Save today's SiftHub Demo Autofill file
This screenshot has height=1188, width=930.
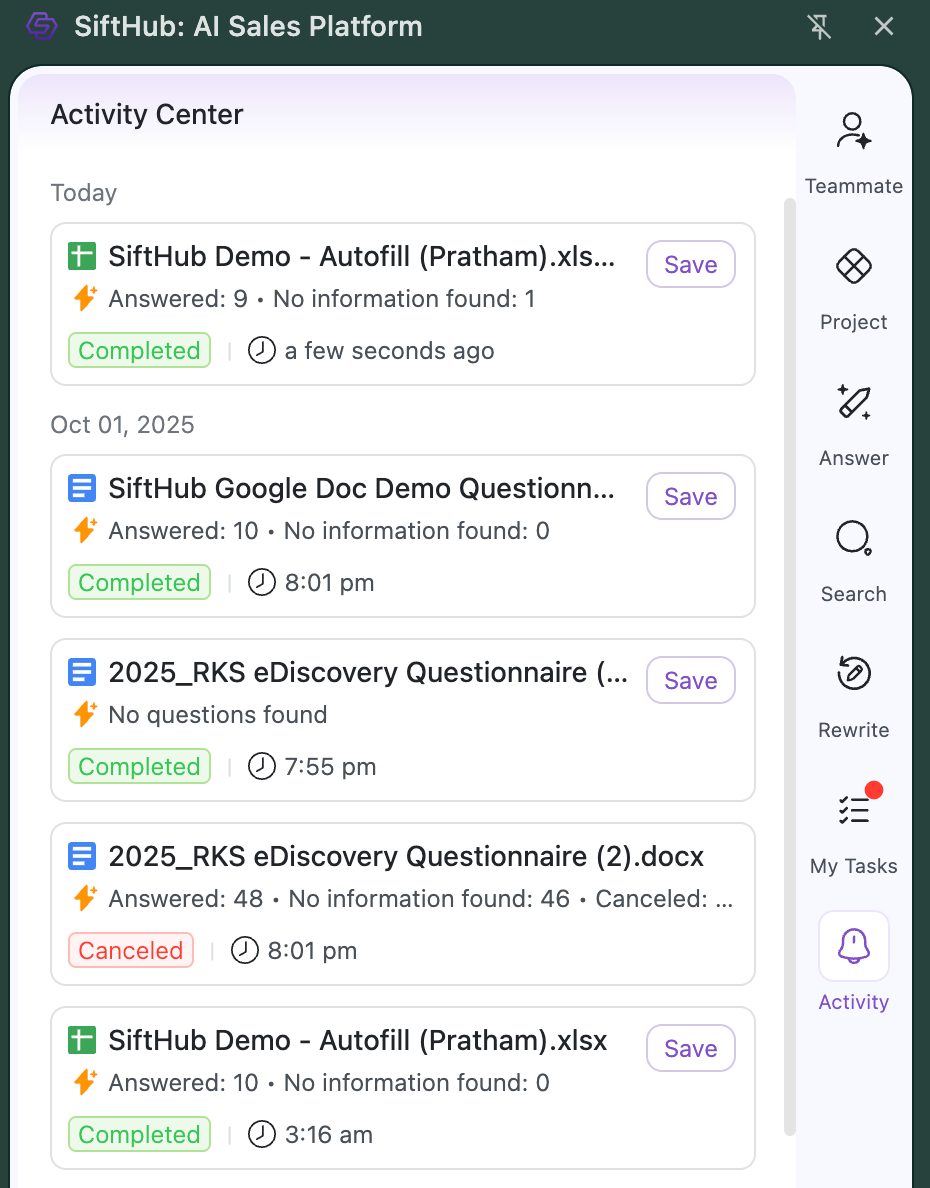690,265
